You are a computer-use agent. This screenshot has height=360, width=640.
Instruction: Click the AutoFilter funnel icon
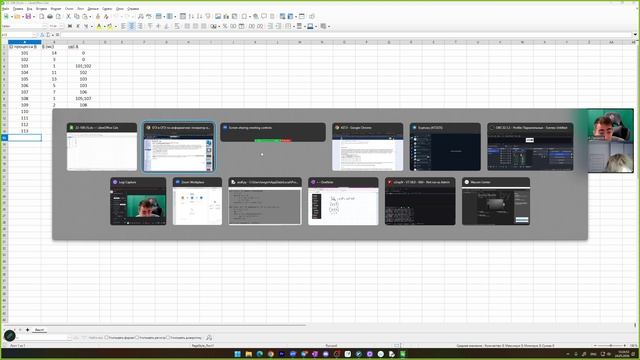[208, 16]
